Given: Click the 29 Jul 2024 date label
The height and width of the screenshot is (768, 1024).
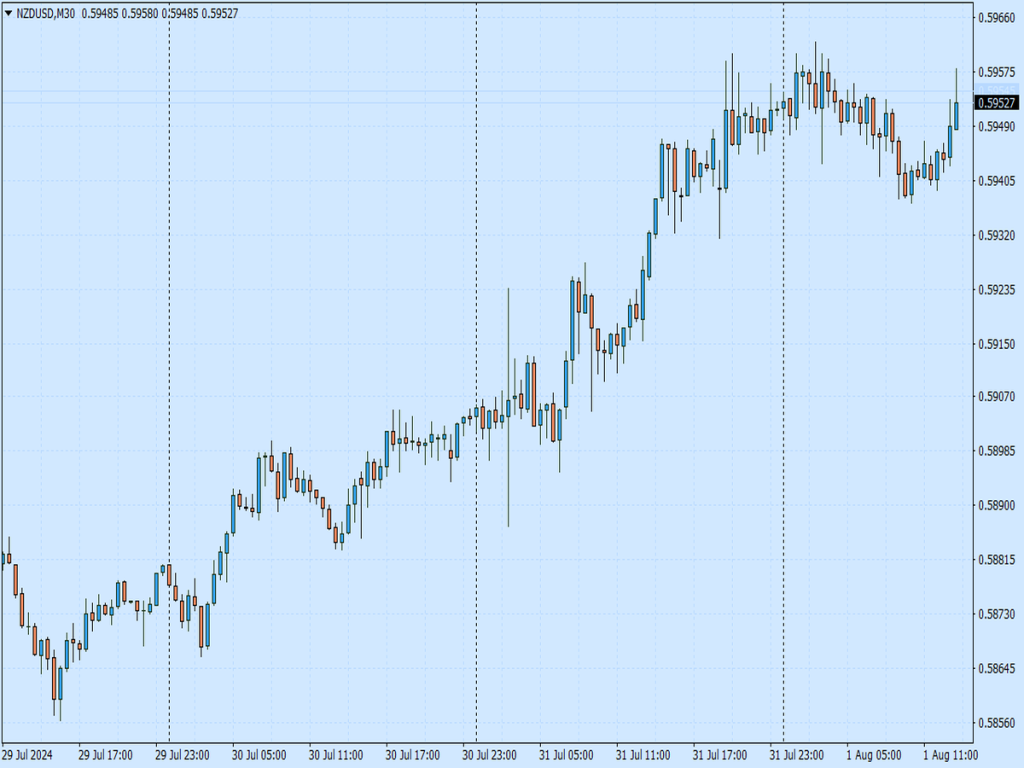Looking at the screenshot, I should (27, 754).
